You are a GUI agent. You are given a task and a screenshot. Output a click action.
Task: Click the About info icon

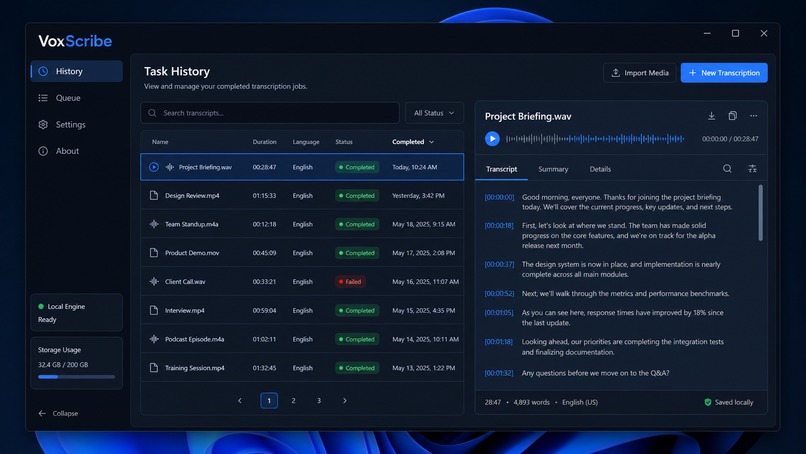(x=43, y=151)
